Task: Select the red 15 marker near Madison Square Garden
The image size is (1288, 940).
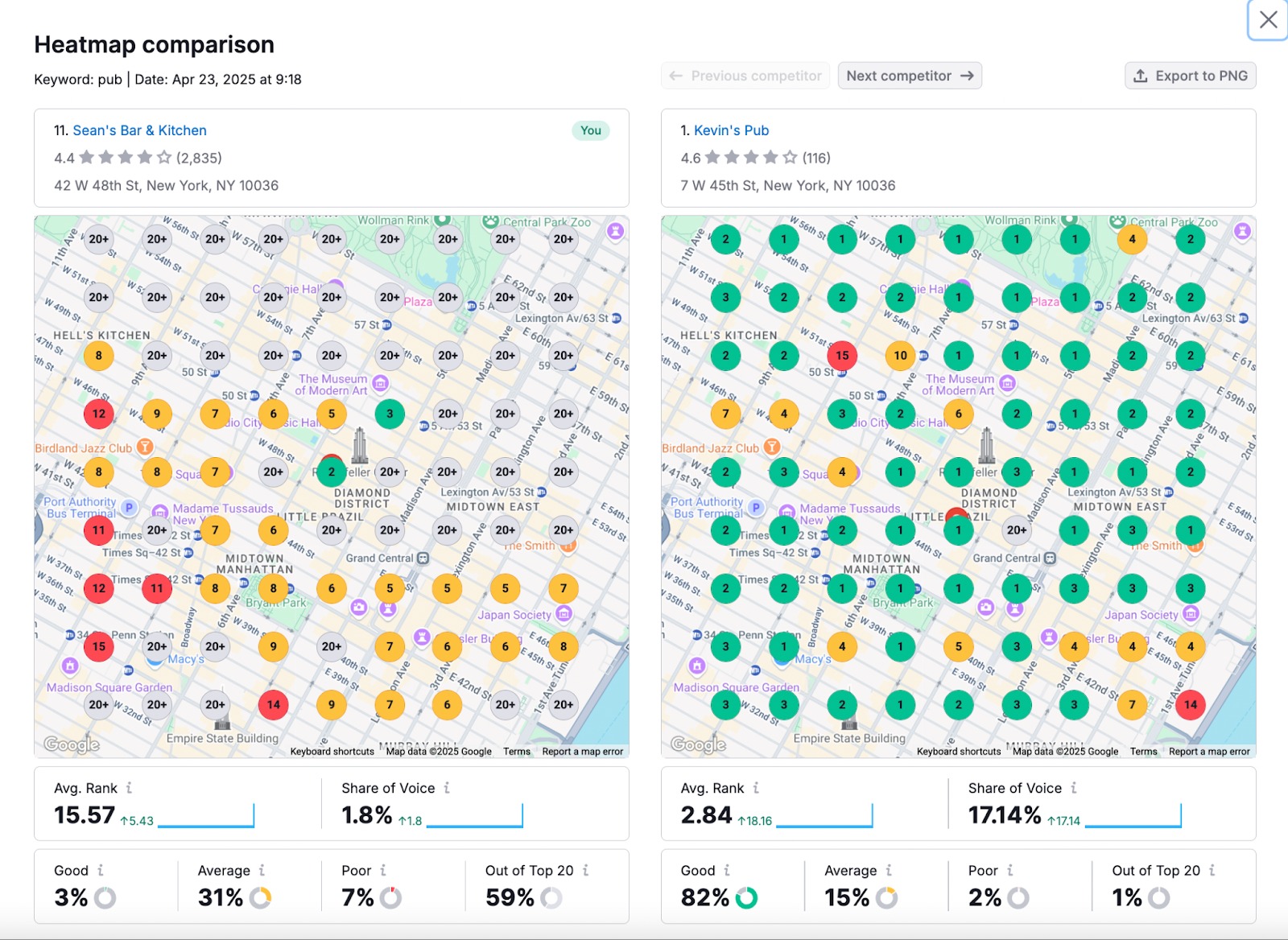Action: [x=99, y=646]
